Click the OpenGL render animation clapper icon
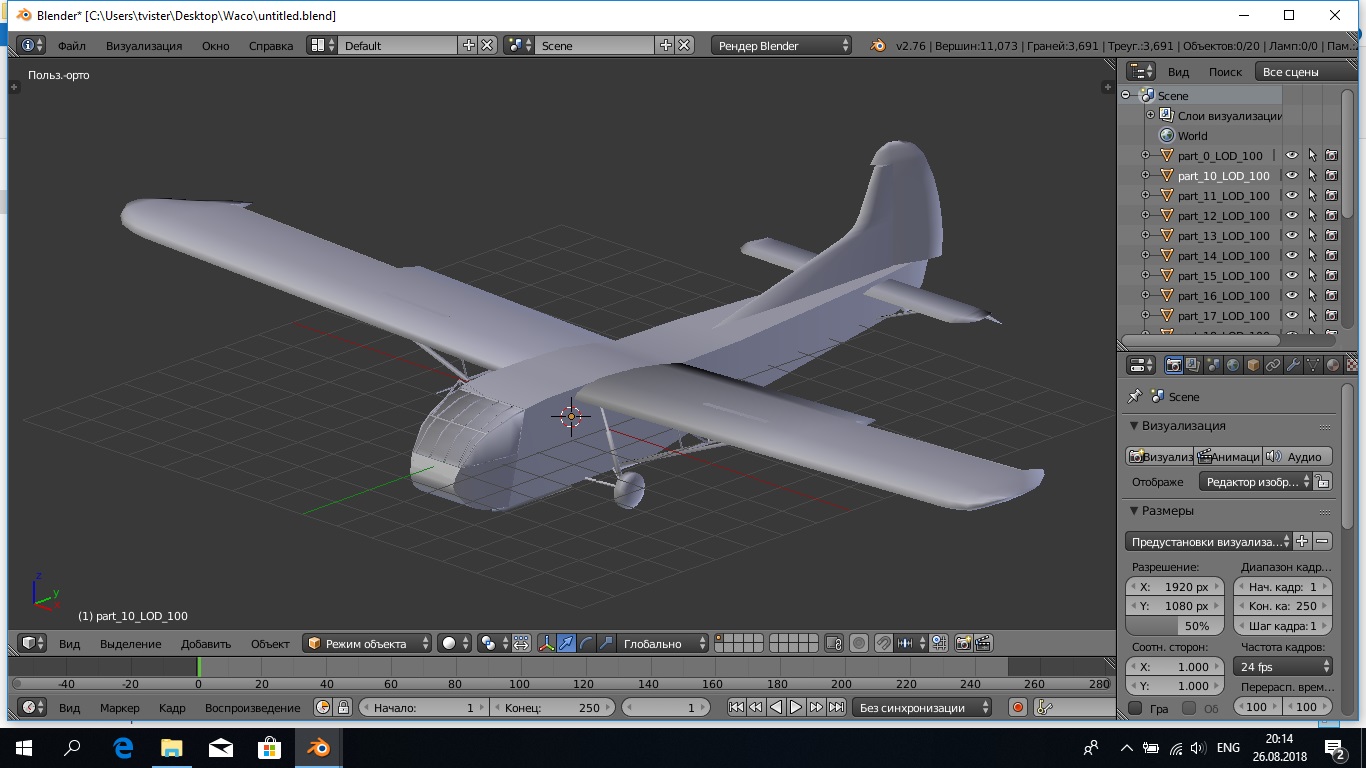The image size is (1366, 768). pos(984,643)
